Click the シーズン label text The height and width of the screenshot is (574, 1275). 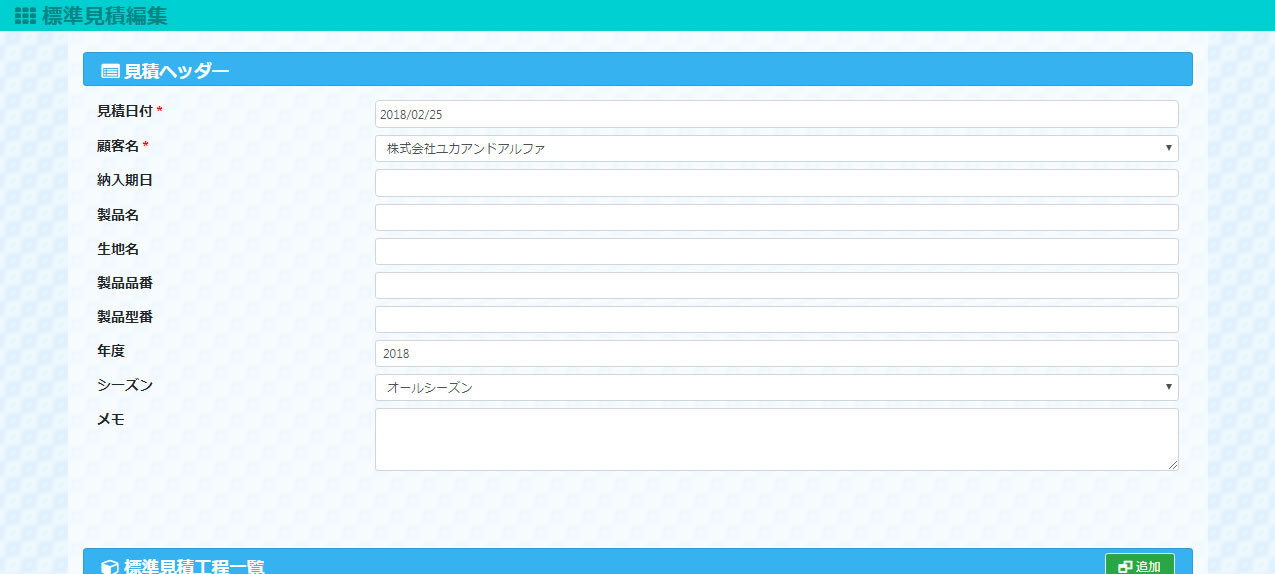125,385
